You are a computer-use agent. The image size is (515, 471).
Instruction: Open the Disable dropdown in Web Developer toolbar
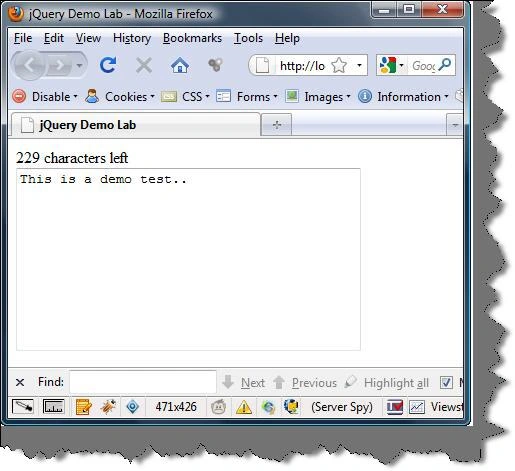click(x=45, y=97)
